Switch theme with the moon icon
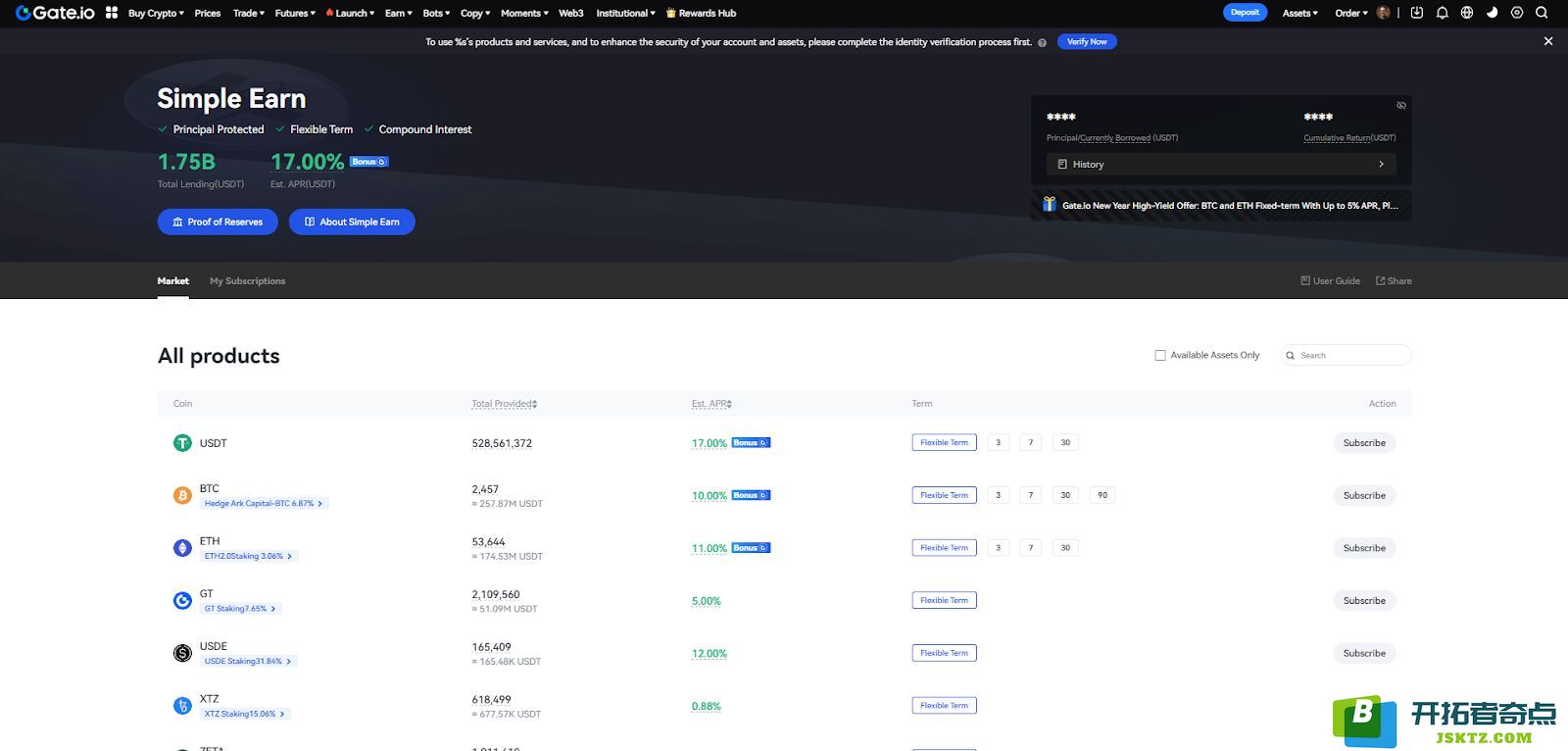1568x751 pixels. [x=1492, y=13]
